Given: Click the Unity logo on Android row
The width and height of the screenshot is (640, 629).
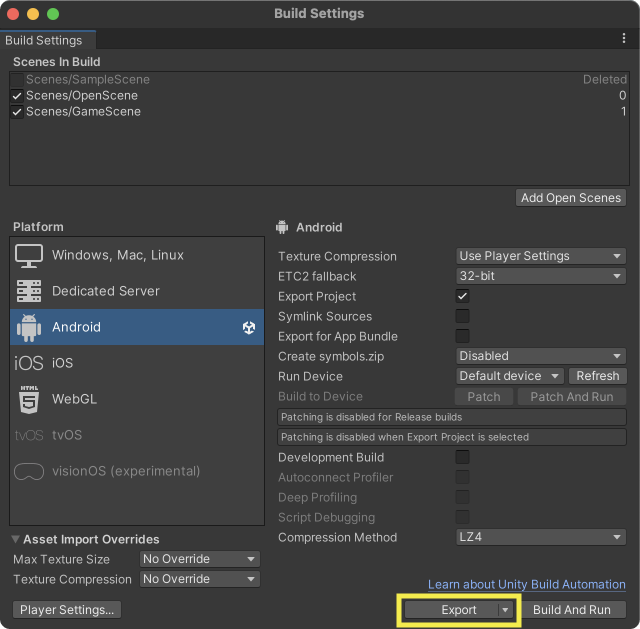Looking at the screenshot, I should [249, 327].
